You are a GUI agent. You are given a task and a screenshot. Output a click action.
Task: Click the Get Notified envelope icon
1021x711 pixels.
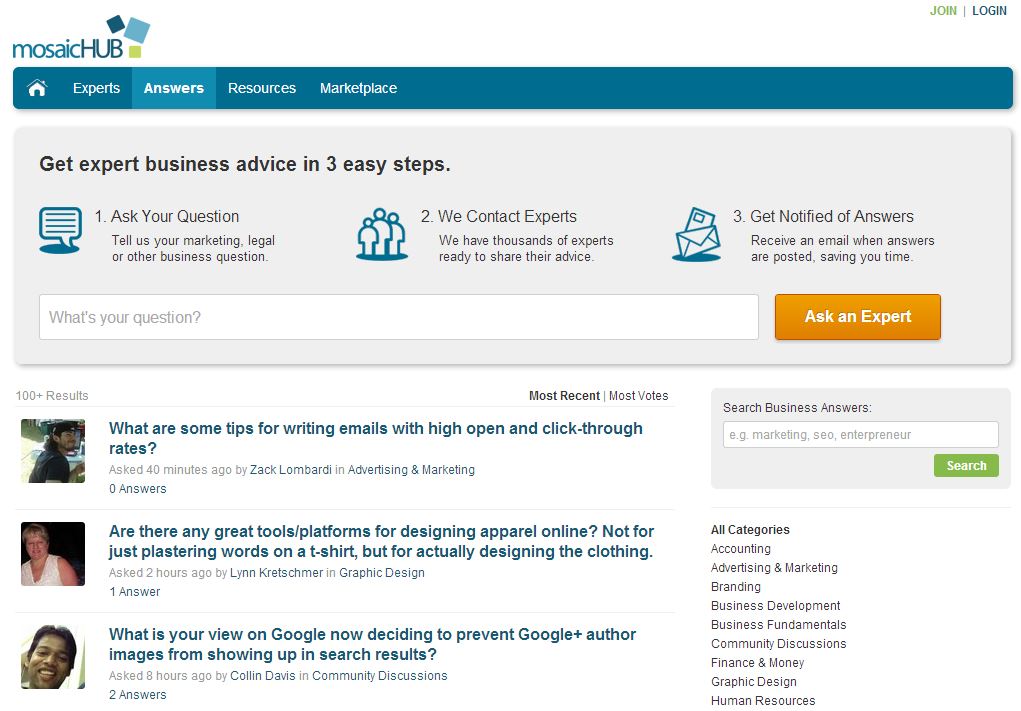[697, 235]
